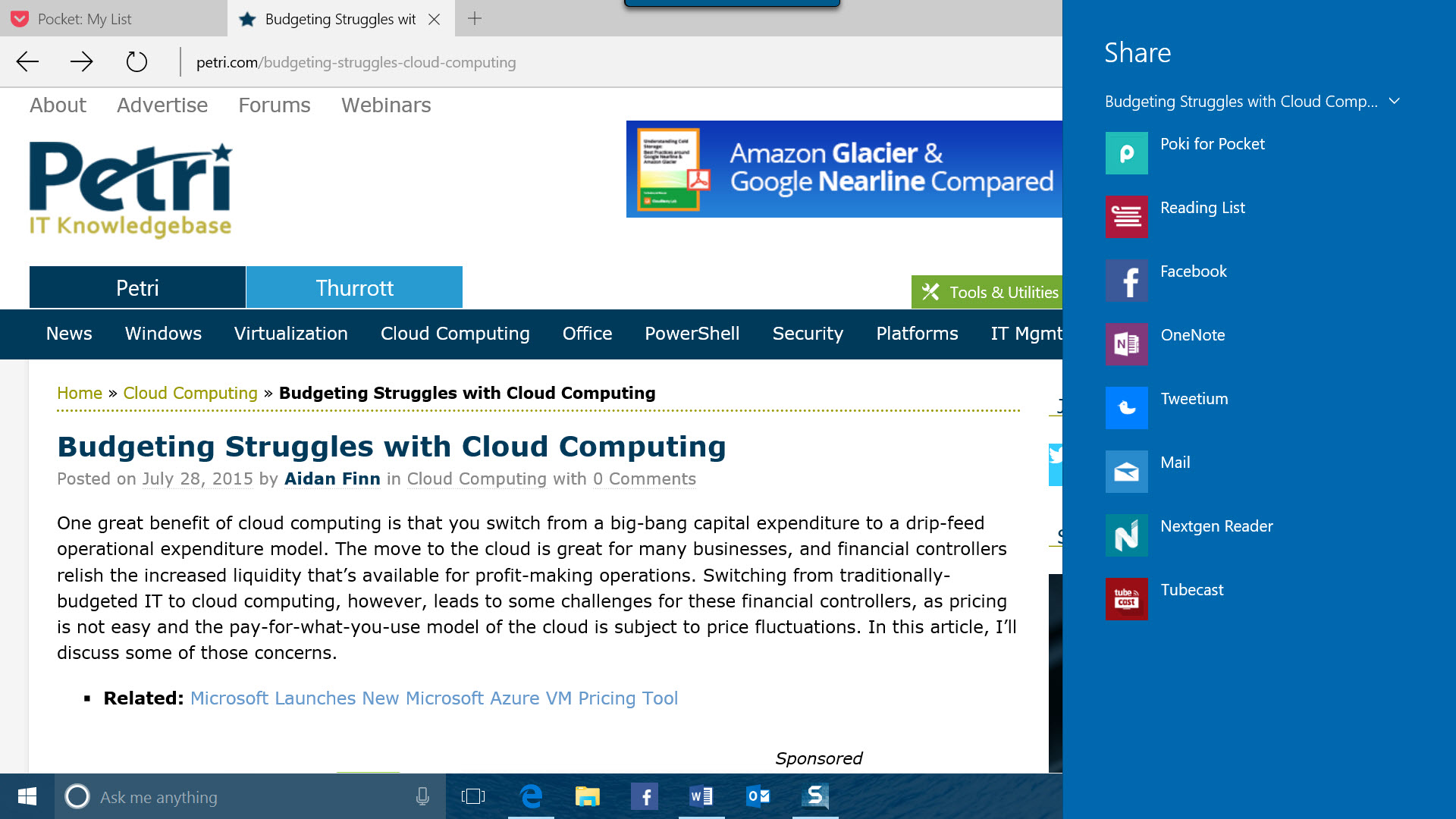Open the IT Mgmt menu
Image resolution: width=1456 pixels, height=819 pixels.
(x=1026, y=334)
